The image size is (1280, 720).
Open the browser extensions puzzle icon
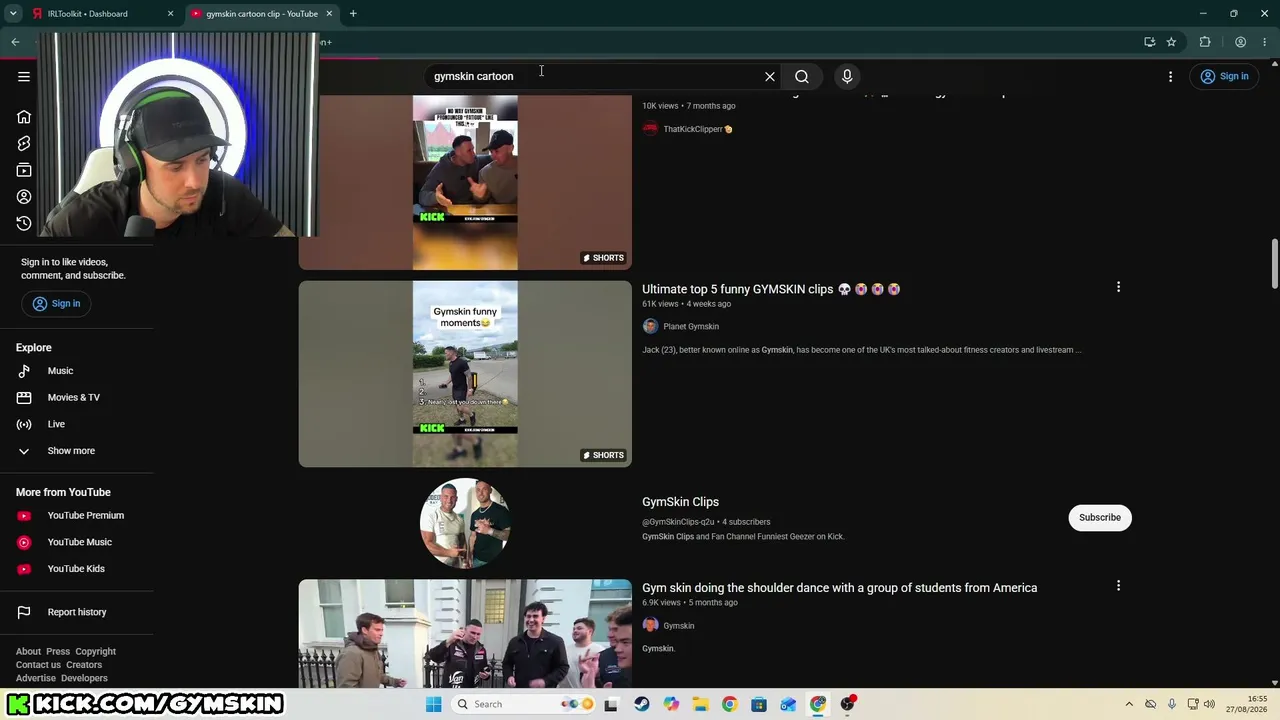[1205, 42]
